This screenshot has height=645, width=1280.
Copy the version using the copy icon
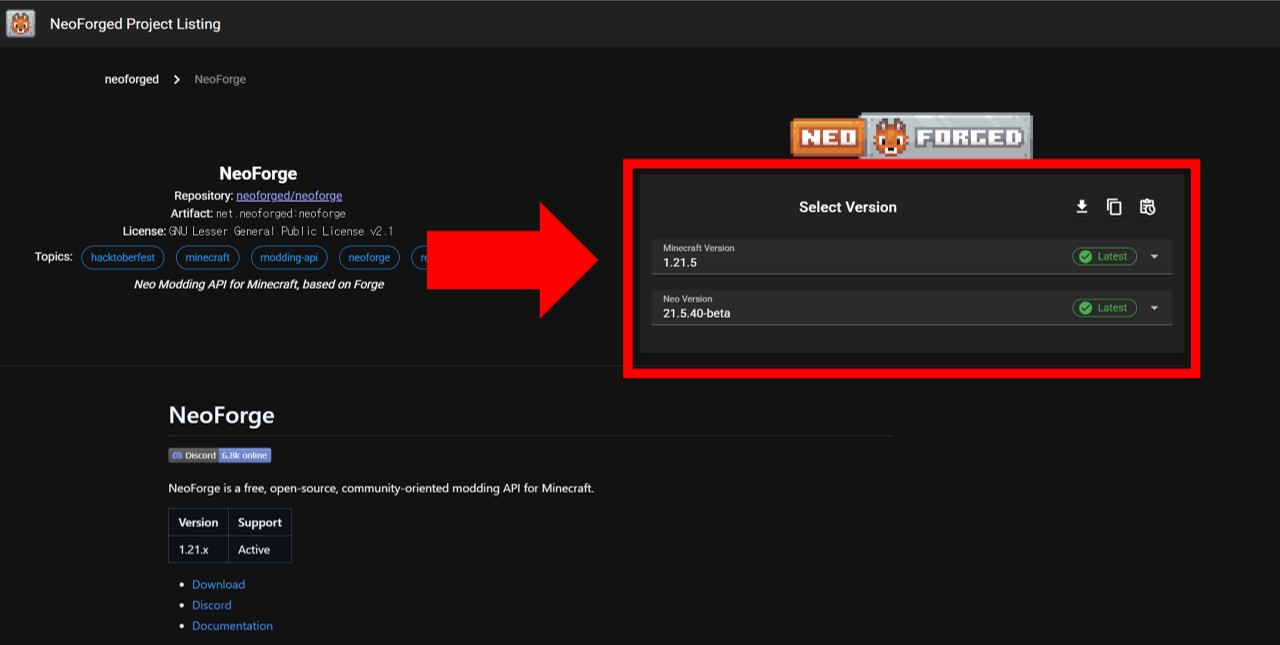1114,207
